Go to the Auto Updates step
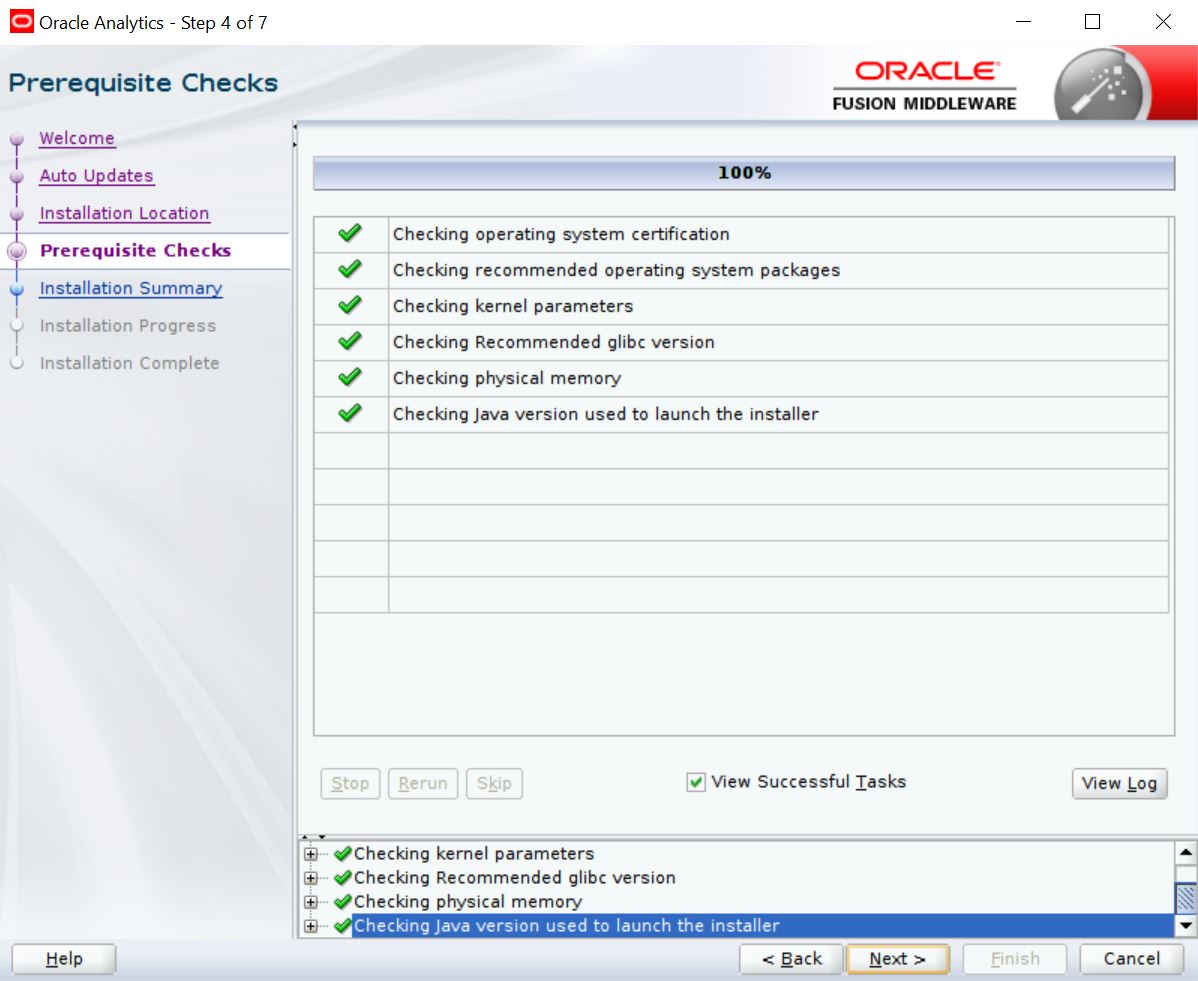The height and width of the screenshot is (981, 1198). (96, 176)
